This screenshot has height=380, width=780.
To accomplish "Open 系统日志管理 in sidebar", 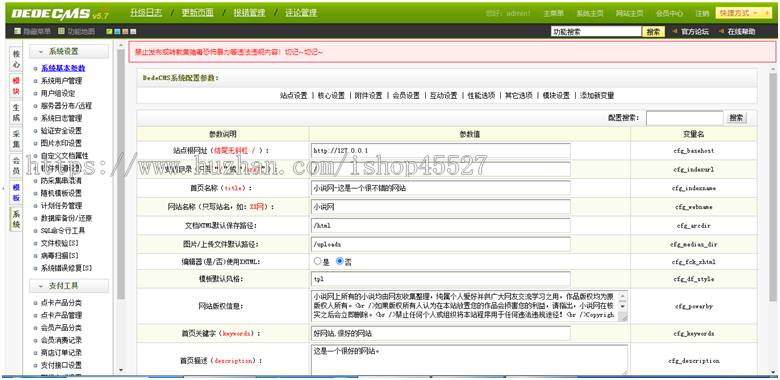I will pos(61,118).
